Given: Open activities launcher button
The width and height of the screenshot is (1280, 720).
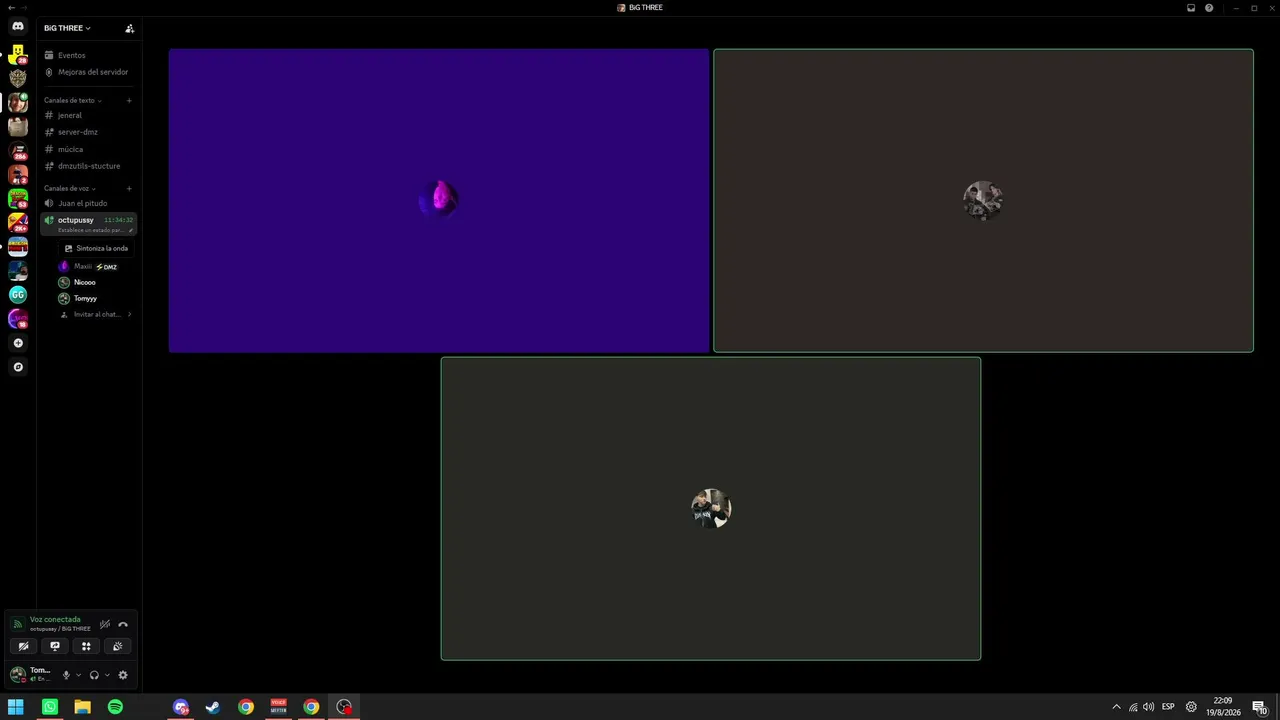Looking at the screenshot, I should click(86, 646).
